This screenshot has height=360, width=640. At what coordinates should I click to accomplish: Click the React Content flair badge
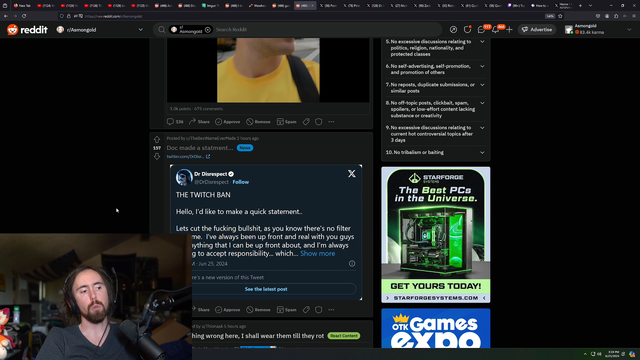[x=344, y=336]
